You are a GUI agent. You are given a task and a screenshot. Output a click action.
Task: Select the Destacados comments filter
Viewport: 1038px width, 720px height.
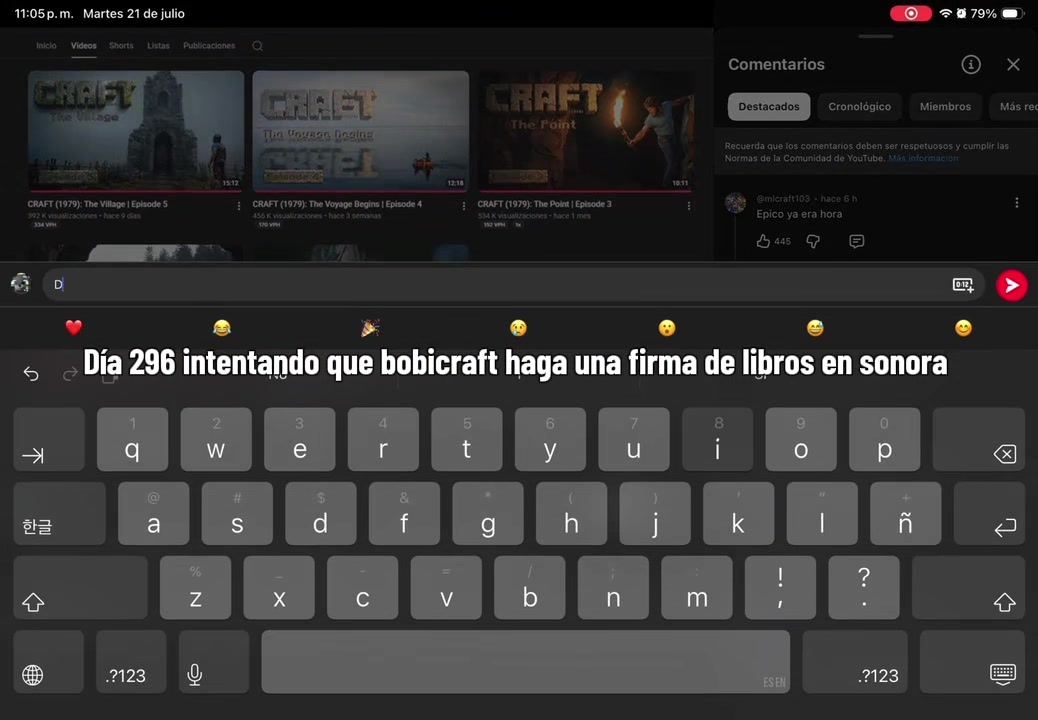pyautogui.click(x=769, y=107)
